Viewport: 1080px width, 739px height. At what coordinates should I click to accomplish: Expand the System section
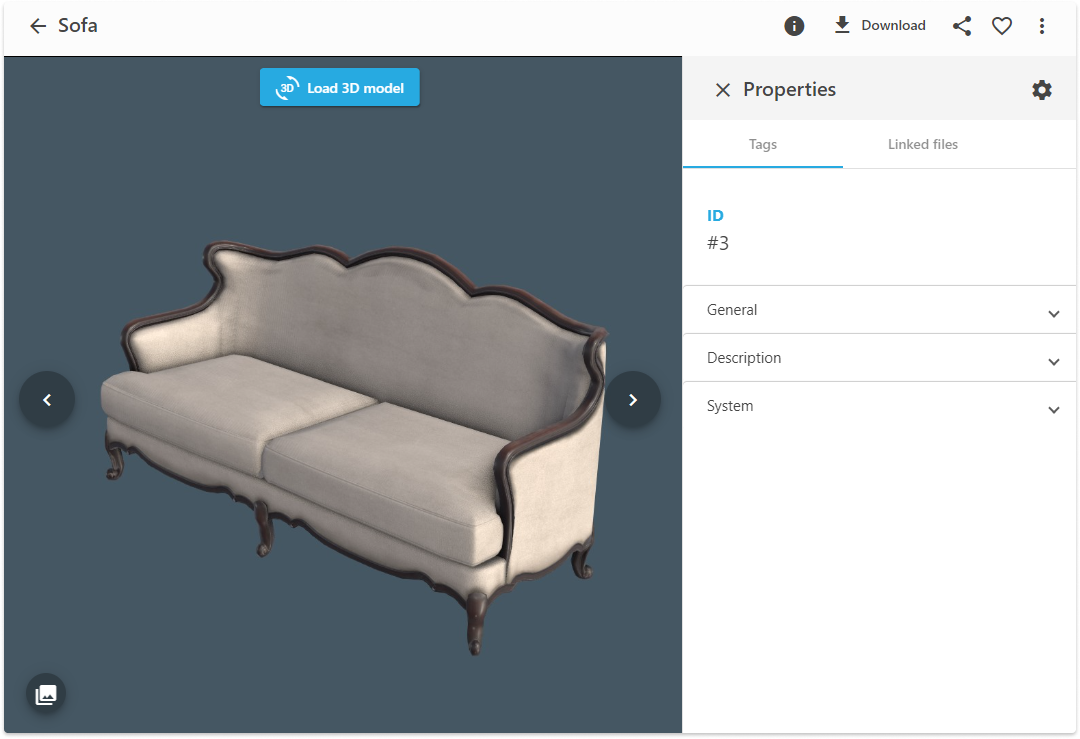click(879, 407)
